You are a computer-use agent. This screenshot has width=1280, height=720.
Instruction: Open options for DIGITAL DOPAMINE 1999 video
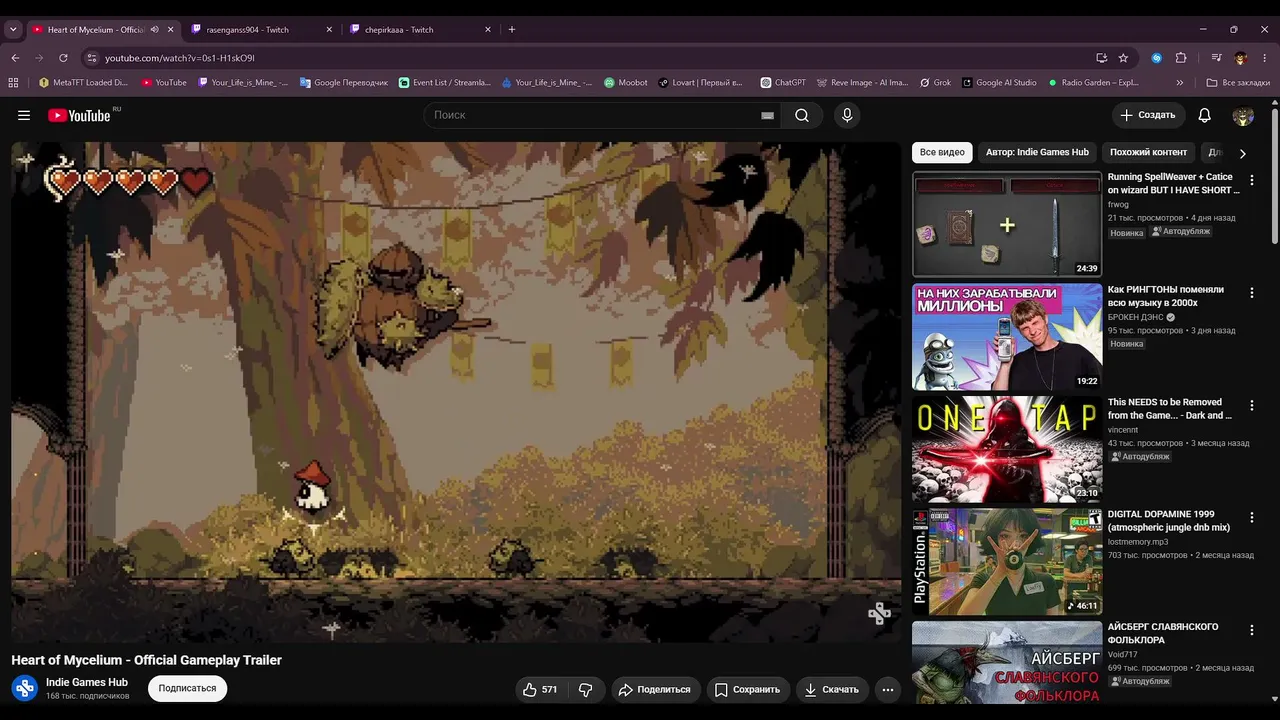click(1251, 517)
